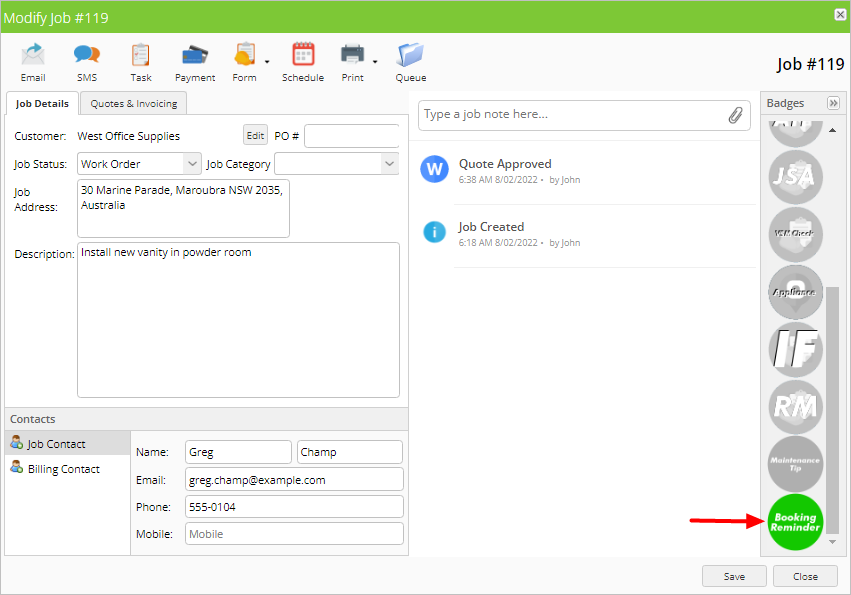Image resolution: width=851 pixels, height=595 pixels.
Task: Toggle the IF badge
Action: pyautogui.click(x=796, y=349)
